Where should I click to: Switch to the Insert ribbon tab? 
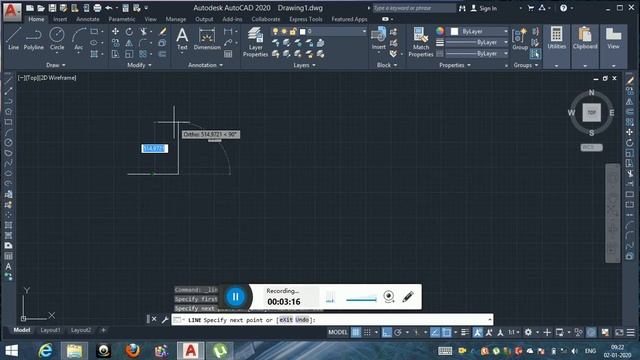pyautogui.click(x=60, y=19)
